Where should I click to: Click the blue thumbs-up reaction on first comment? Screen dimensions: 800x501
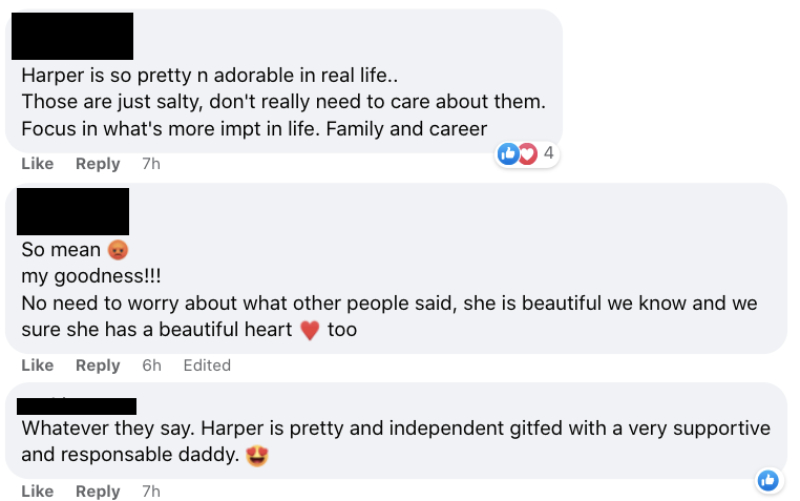[509, 154]
